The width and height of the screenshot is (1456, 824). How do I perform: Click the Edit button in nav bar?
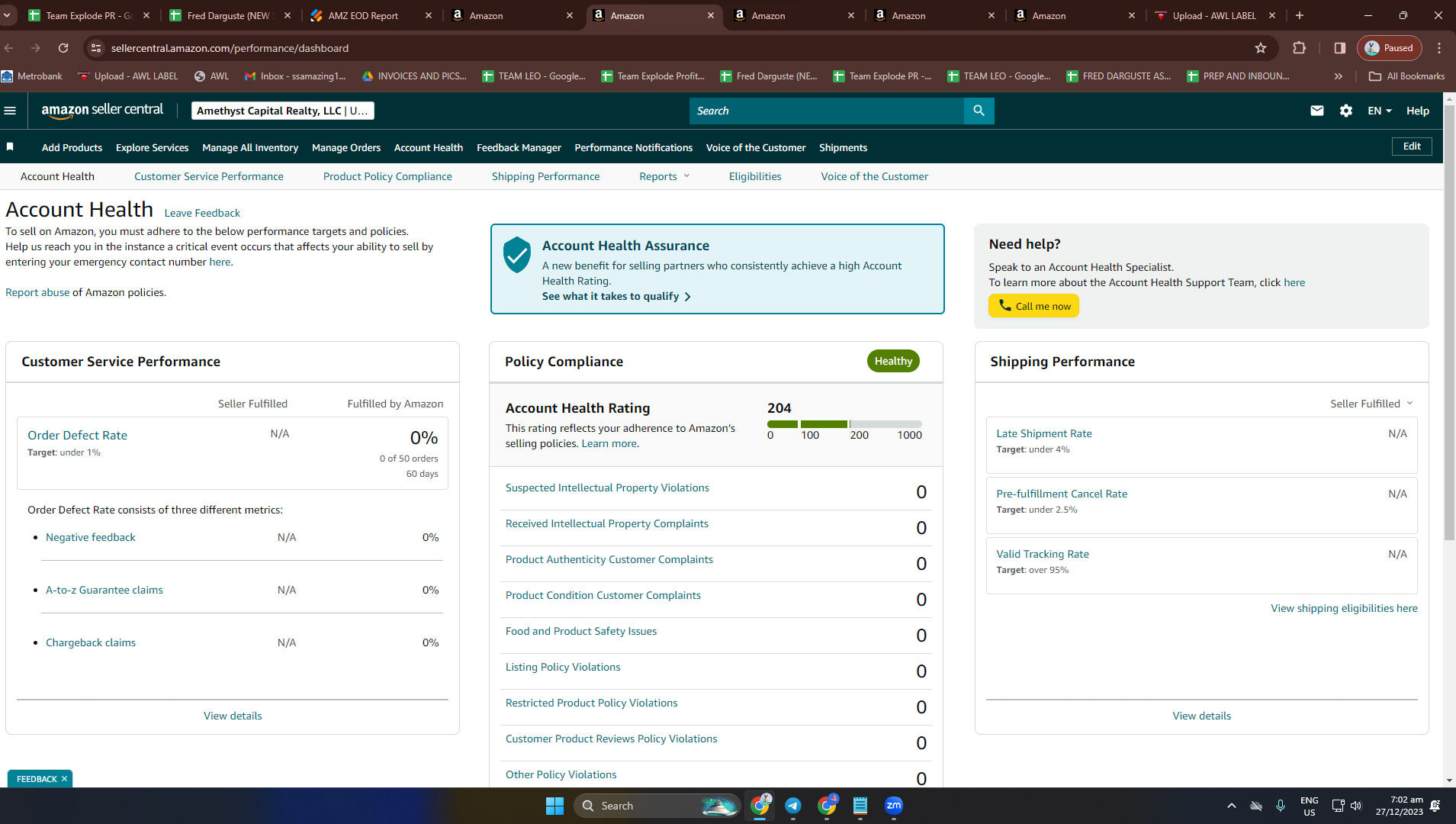tap(1412, 146)
